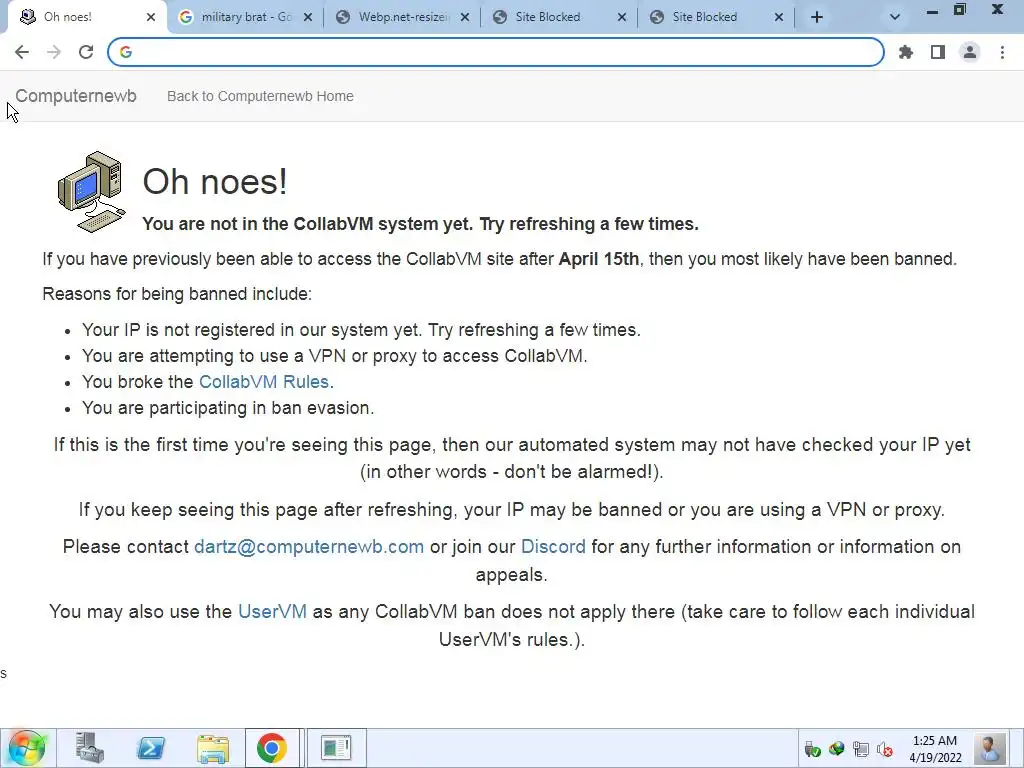Viewport: 1024px width, 768px height.
Task: Open the network tray icon
Action: (x=861, y=749)
